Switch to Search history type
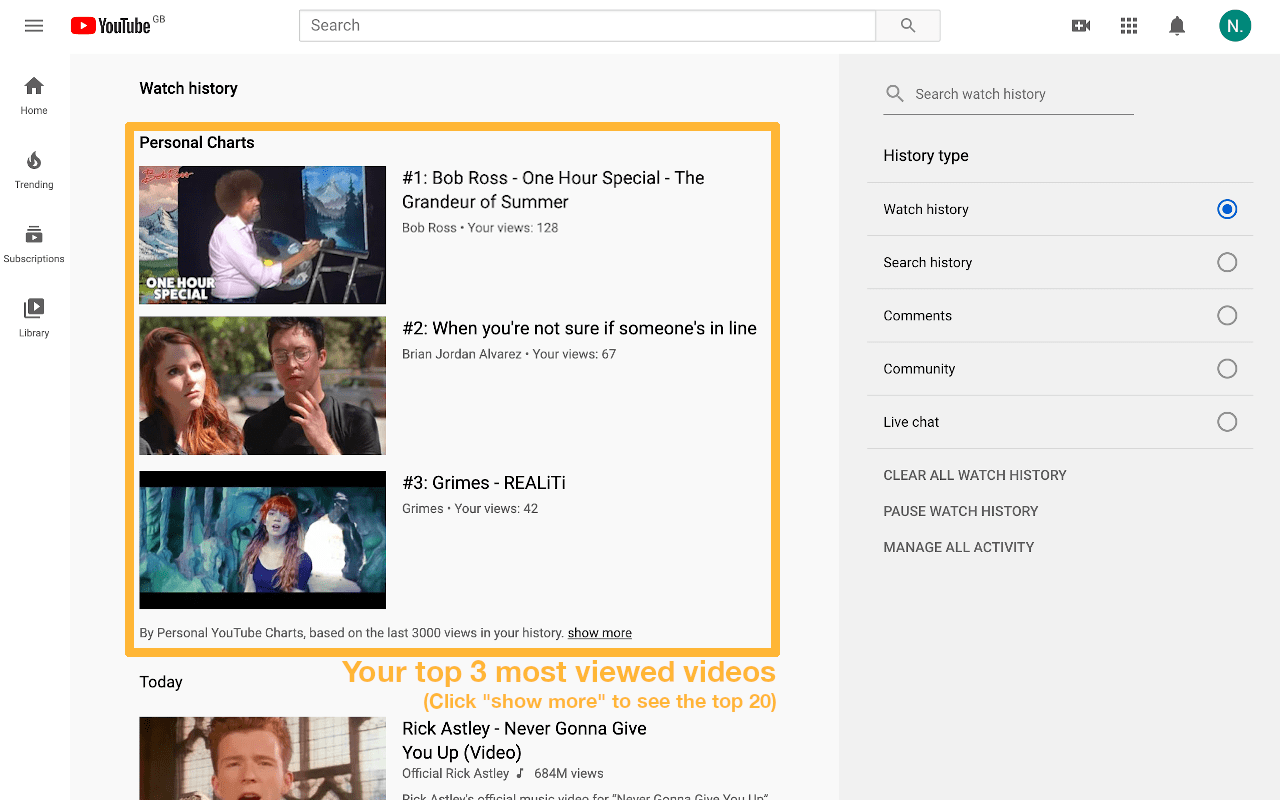 click(x=1227, y=262)
